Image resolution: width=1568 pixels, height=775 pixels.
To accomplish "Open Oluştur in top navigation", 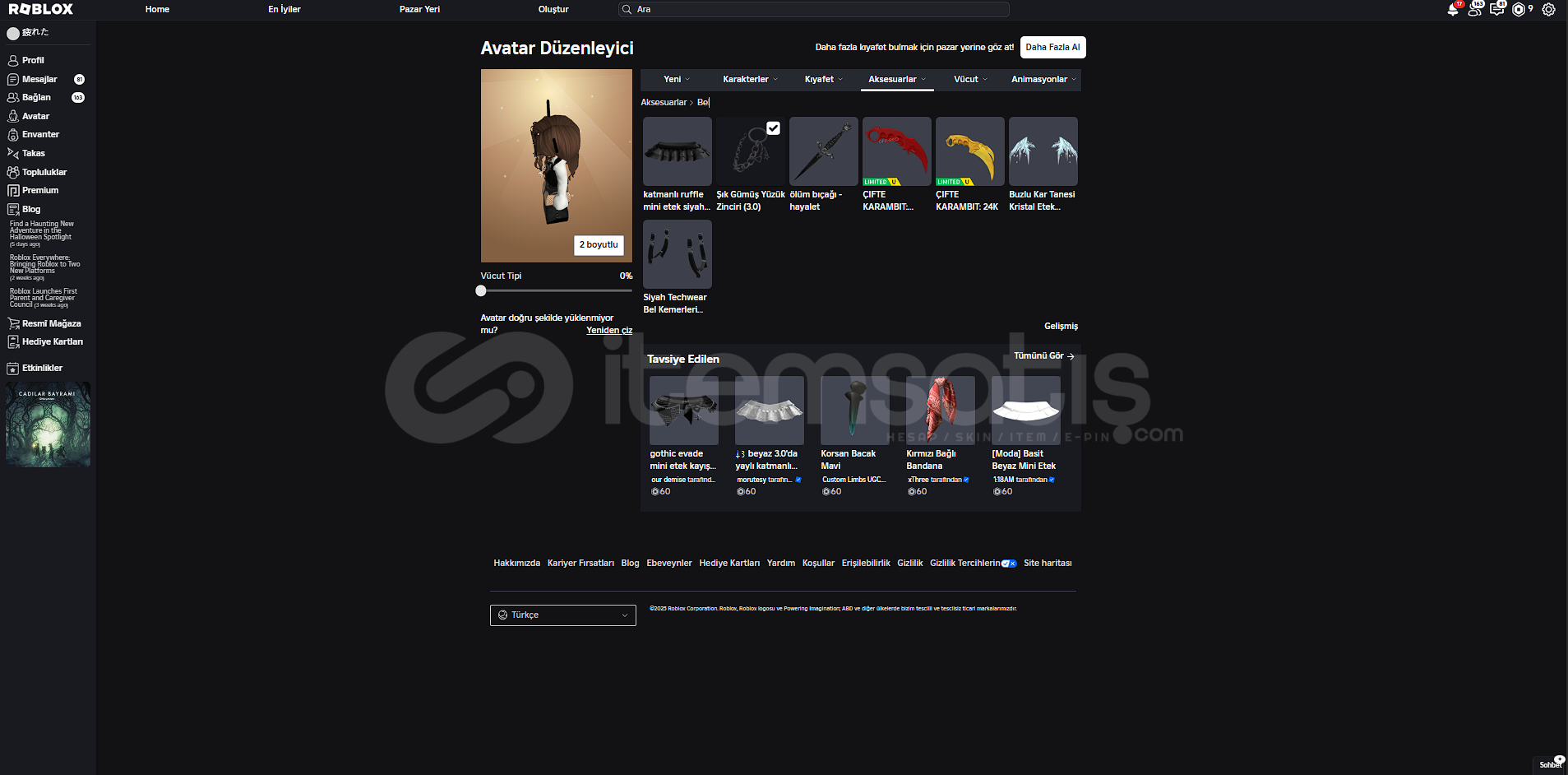I will pyautogui.click(x=553, y=9).
